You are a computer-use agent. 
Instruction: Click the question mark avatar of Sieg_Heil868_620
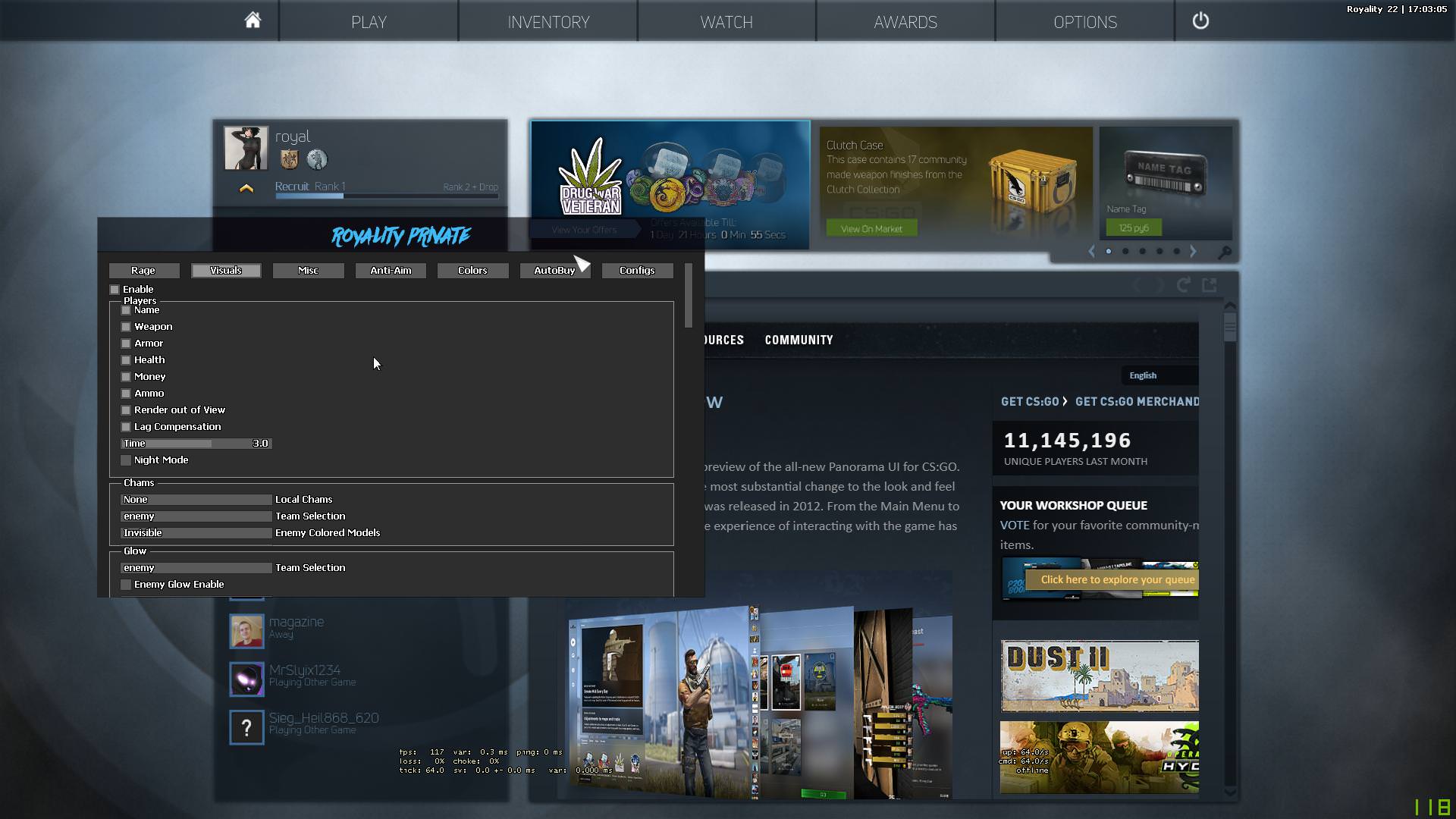(x=246, y=727)
